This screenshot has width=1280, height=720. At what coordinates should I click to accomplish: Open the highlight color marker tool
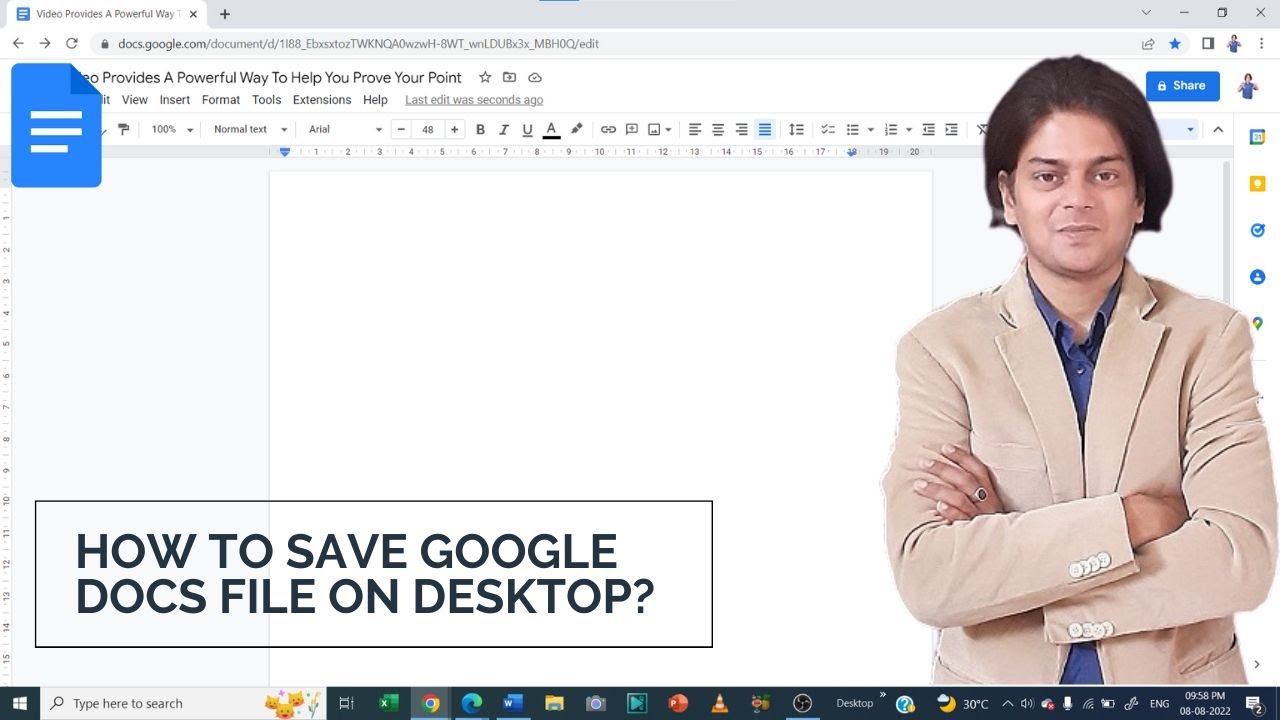(x=576, y=129)
